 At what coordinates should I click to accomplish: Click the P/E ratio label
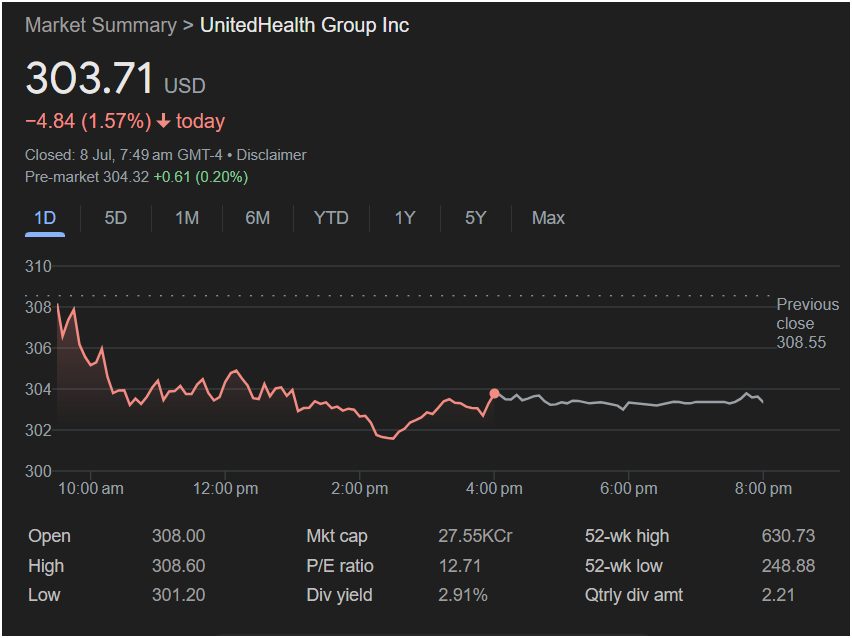click(x=340, y=566)
